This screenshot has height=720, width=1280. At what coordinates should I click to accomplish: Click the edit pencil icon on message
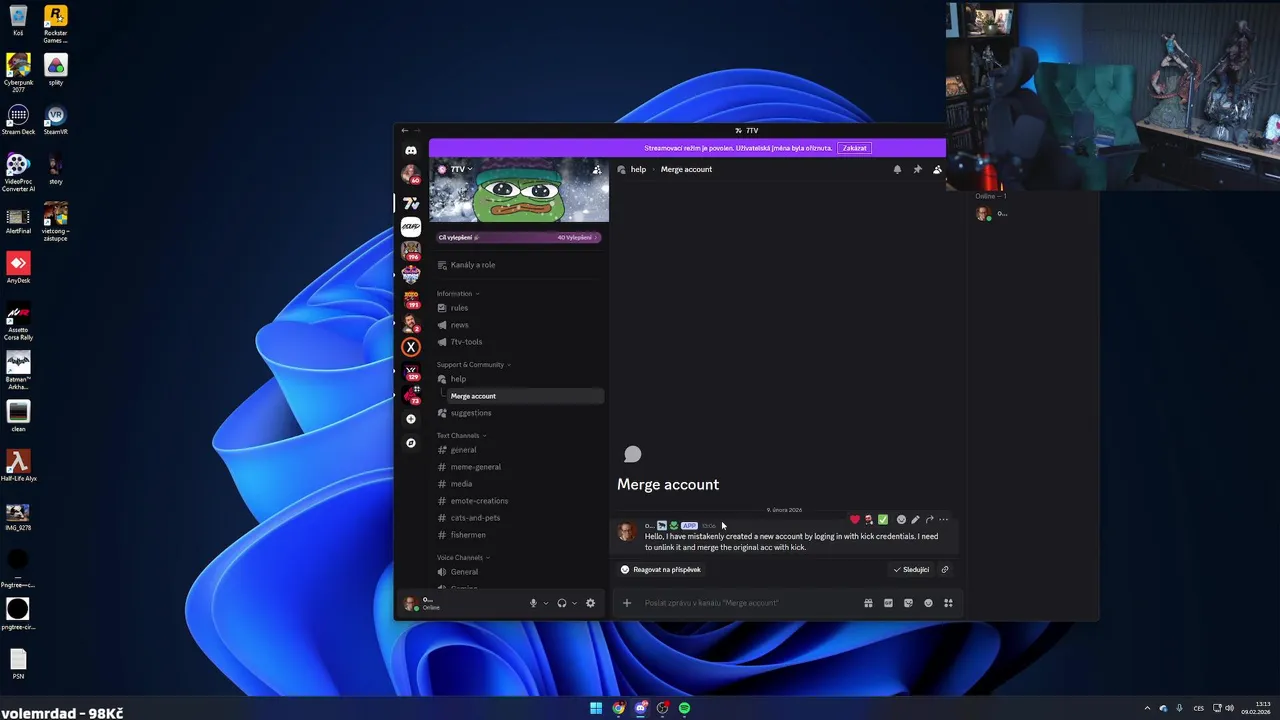(915, 520)
